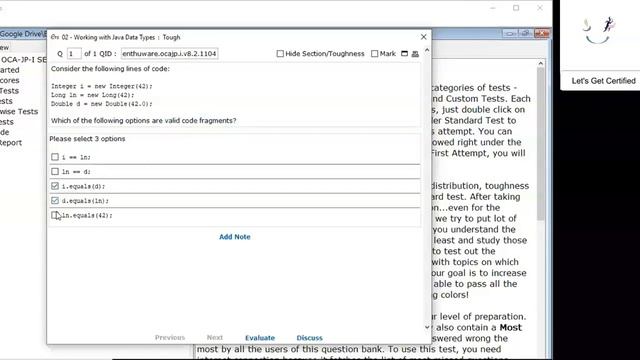Open the window-view icon next to Mark
This screenshot has height=360, width=640.
[404, 53]
